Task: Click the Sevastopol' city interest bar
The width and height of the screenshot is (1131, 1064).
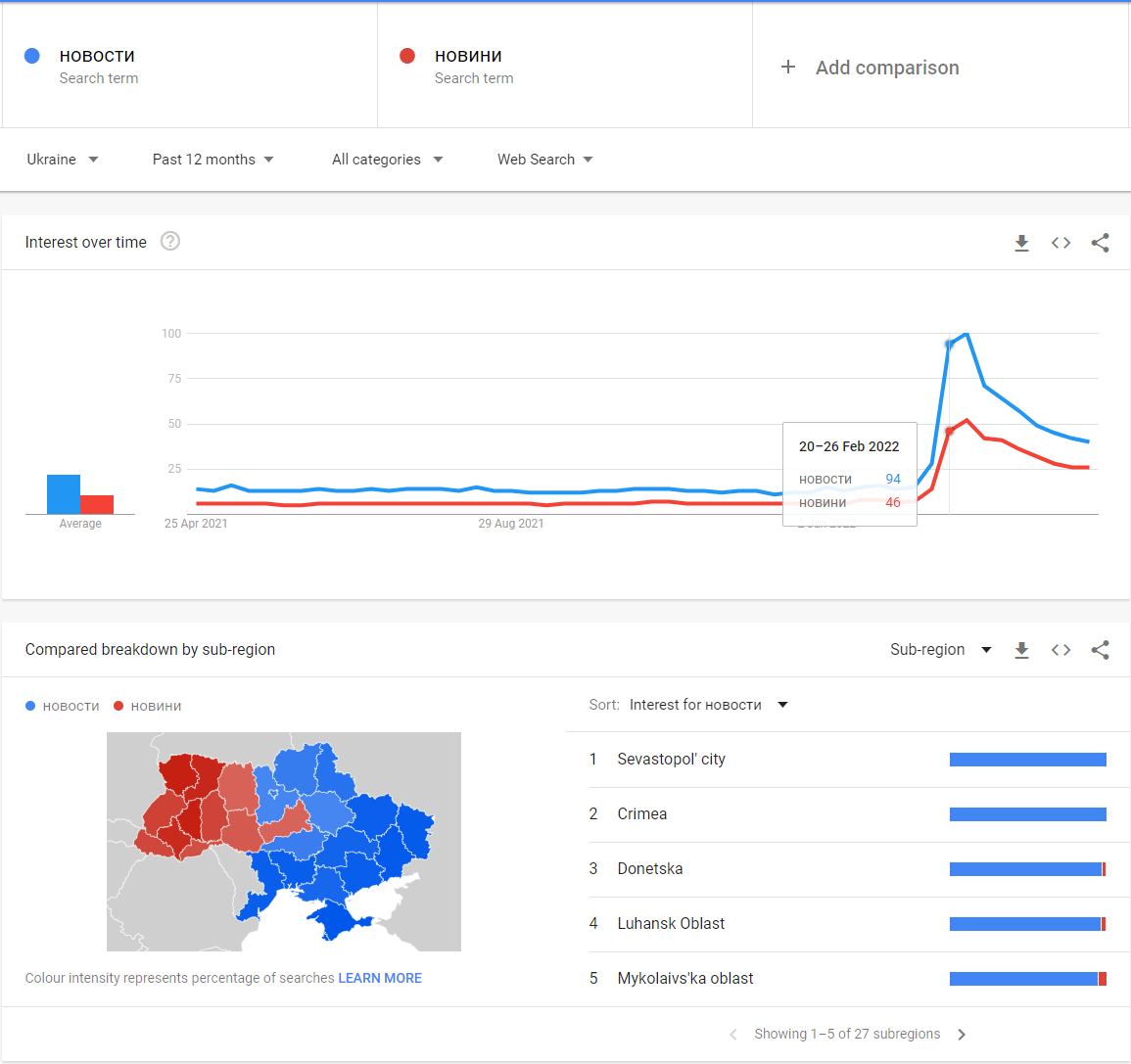Action: coord(1028,759)
